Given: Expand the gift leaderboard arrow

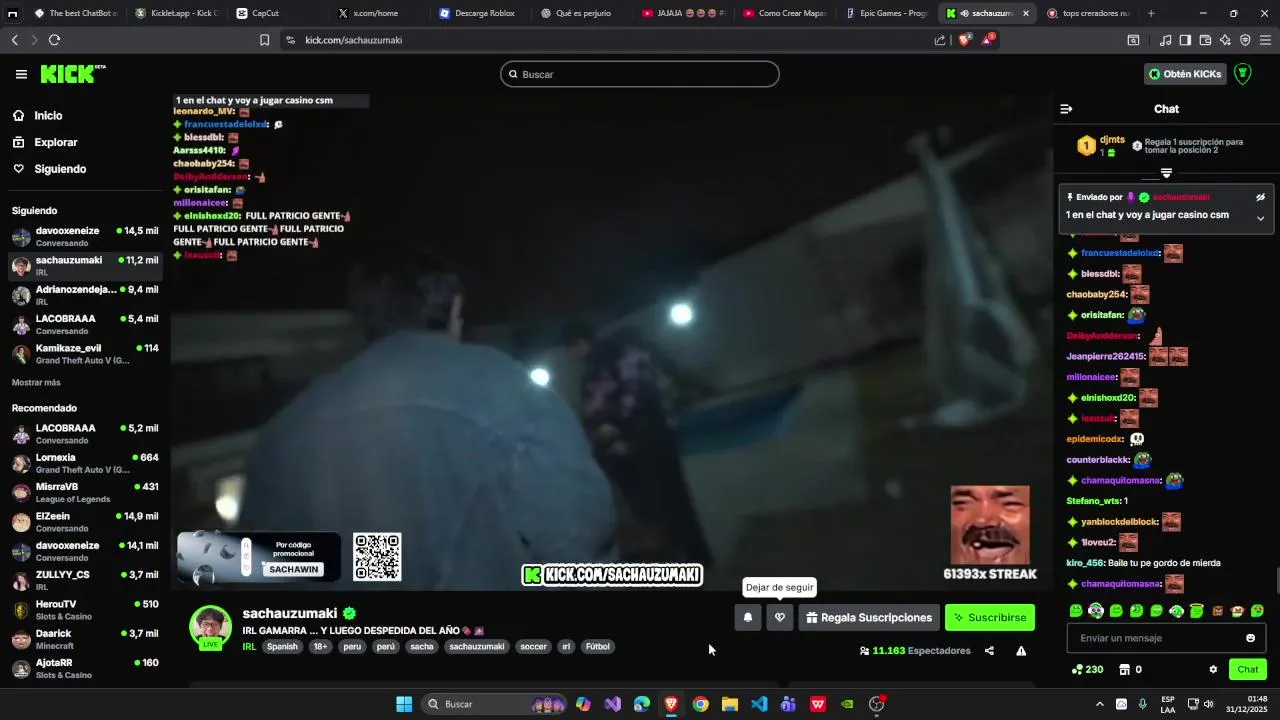Looking at the screenshot, I should [1166, 174].
